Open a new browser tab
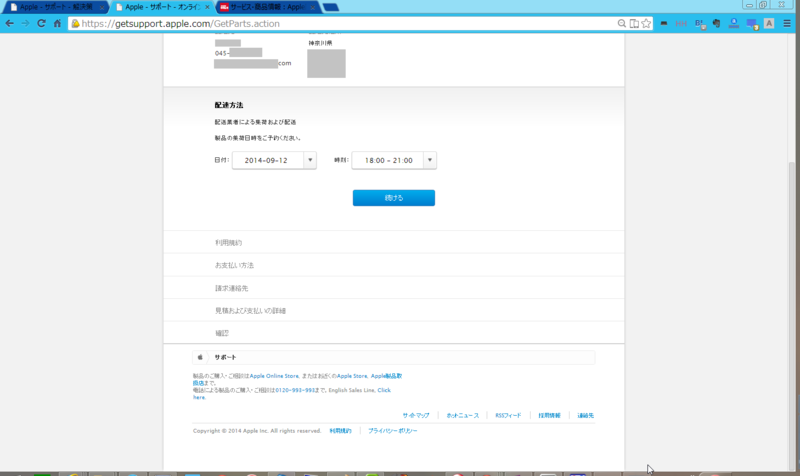This screenshot has height=476, width=800. pos(331,7)
